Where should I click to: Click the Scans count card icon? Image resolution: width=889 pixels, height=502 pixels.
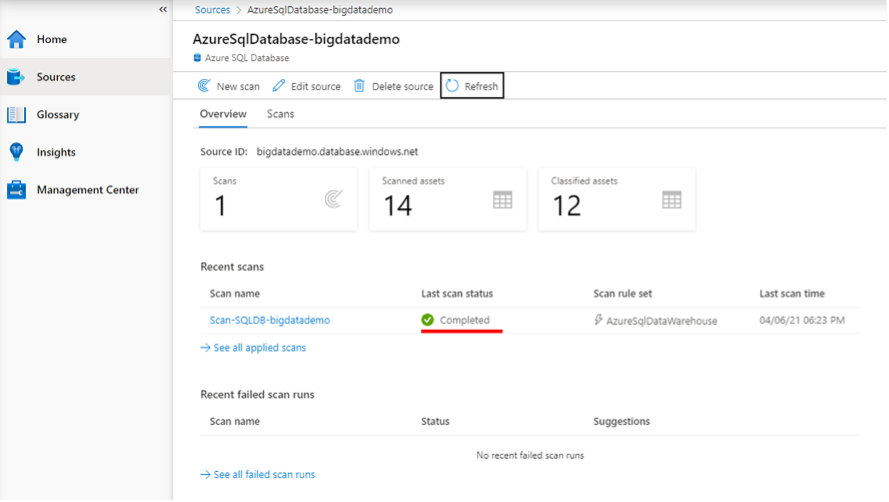333,199
